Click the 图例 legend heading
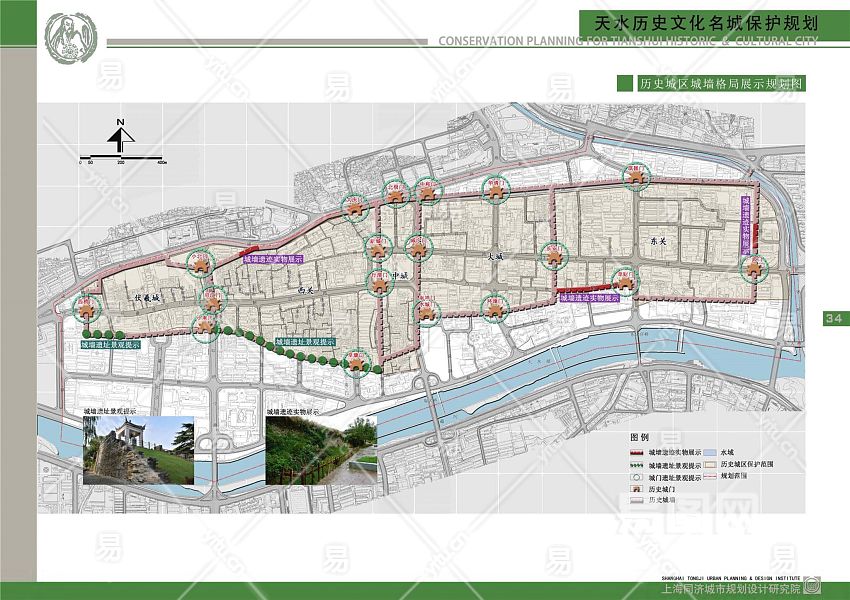Viewport: 850px width, 600px height. (x=639, y=437)
